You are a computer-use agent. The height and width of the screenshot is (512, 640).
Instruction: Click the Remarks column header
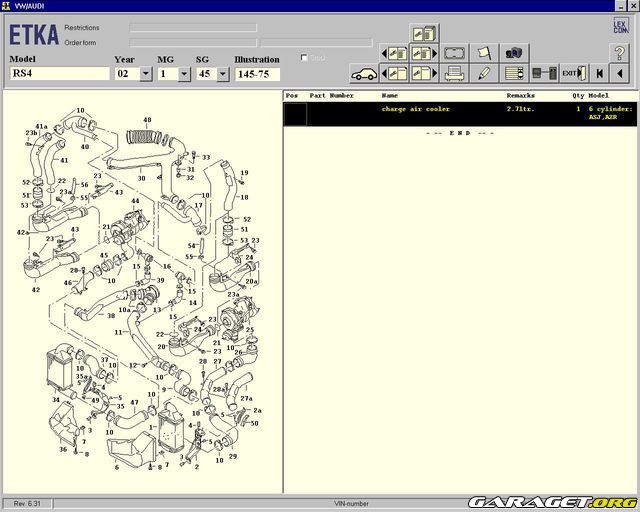pyautogui.click(x=523, y=96)
